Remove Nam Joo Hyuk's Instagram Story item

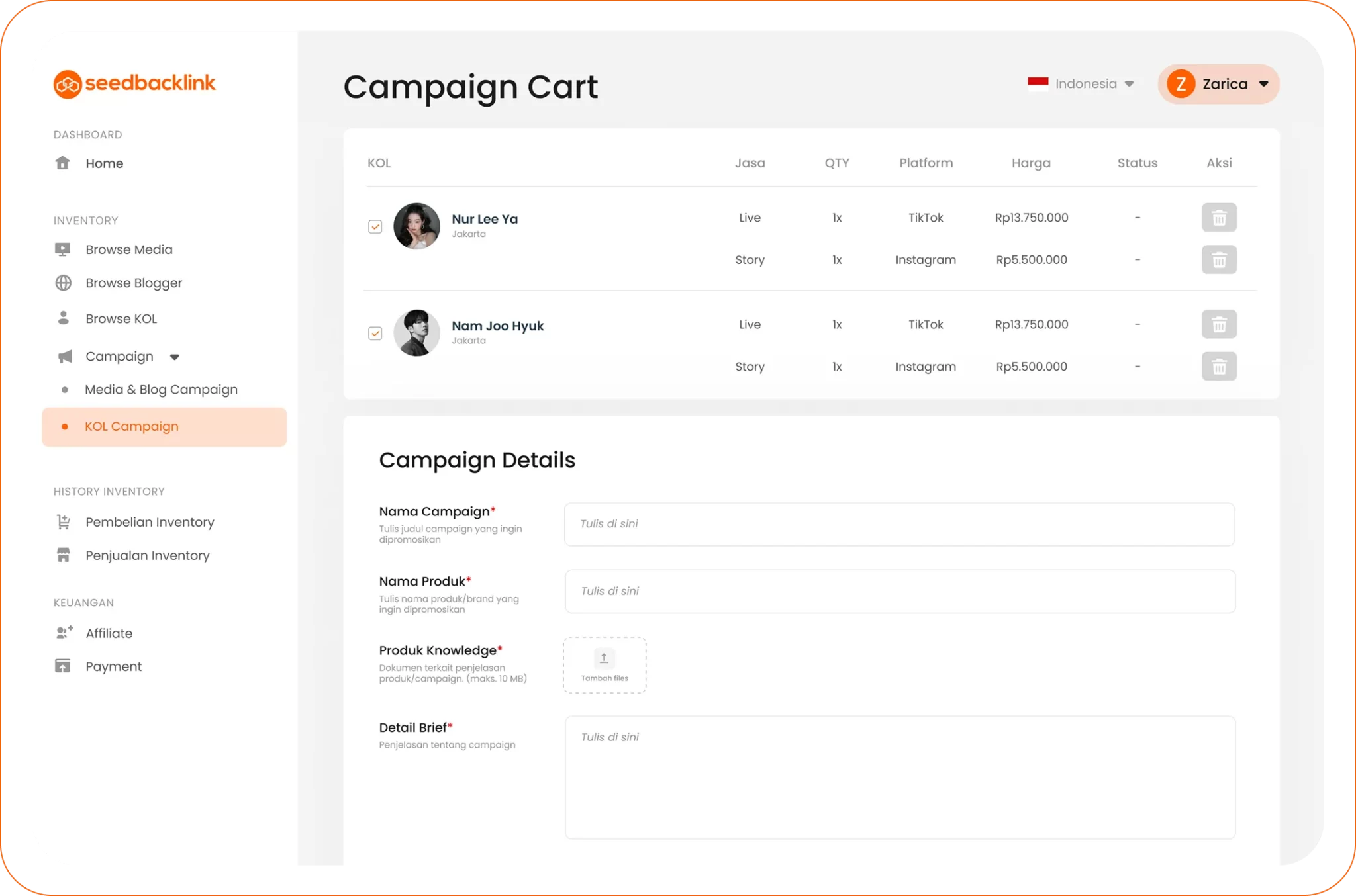tap(1219, 367)
